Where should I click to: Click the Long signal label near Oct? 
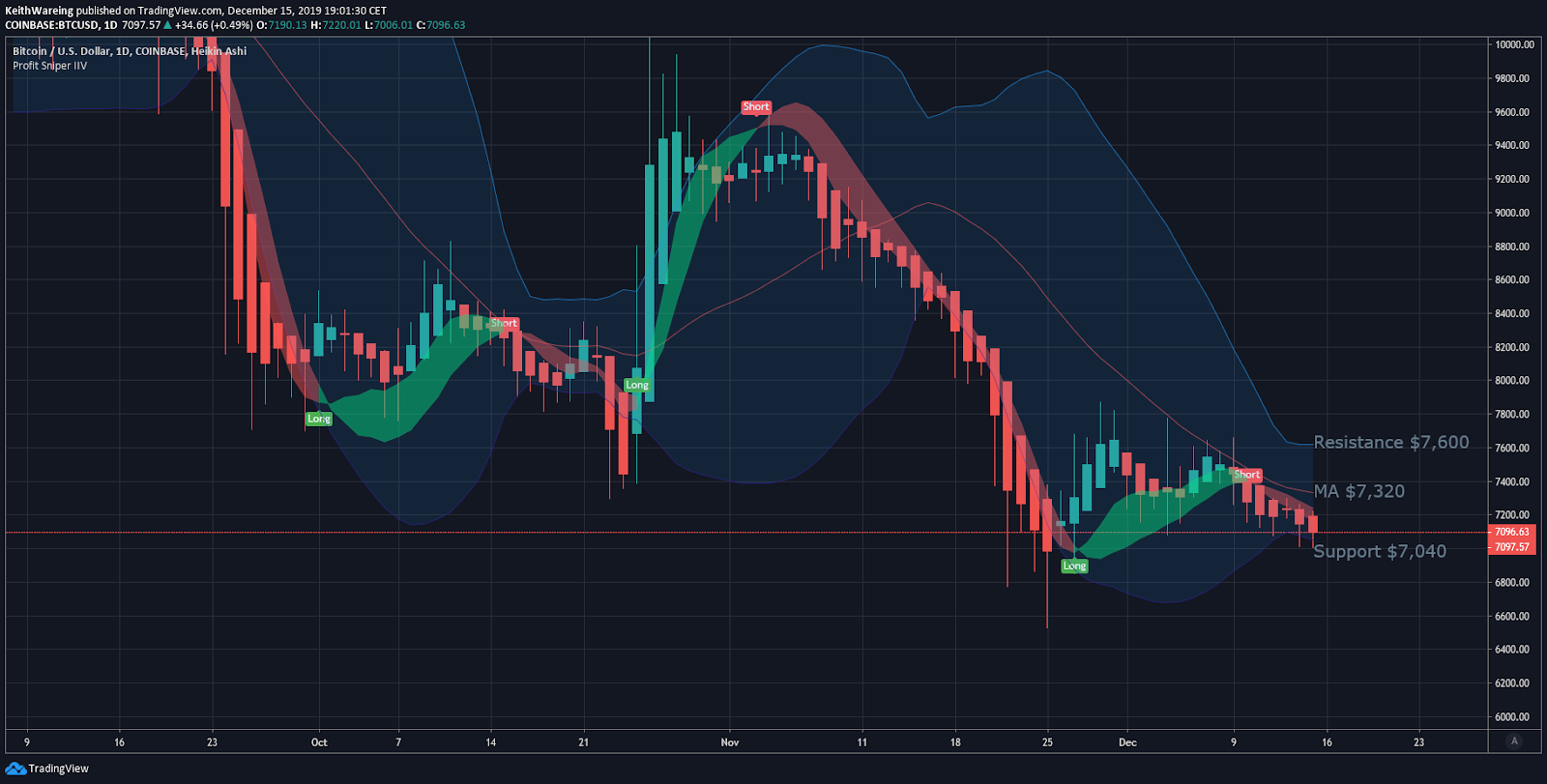(319, 419)
